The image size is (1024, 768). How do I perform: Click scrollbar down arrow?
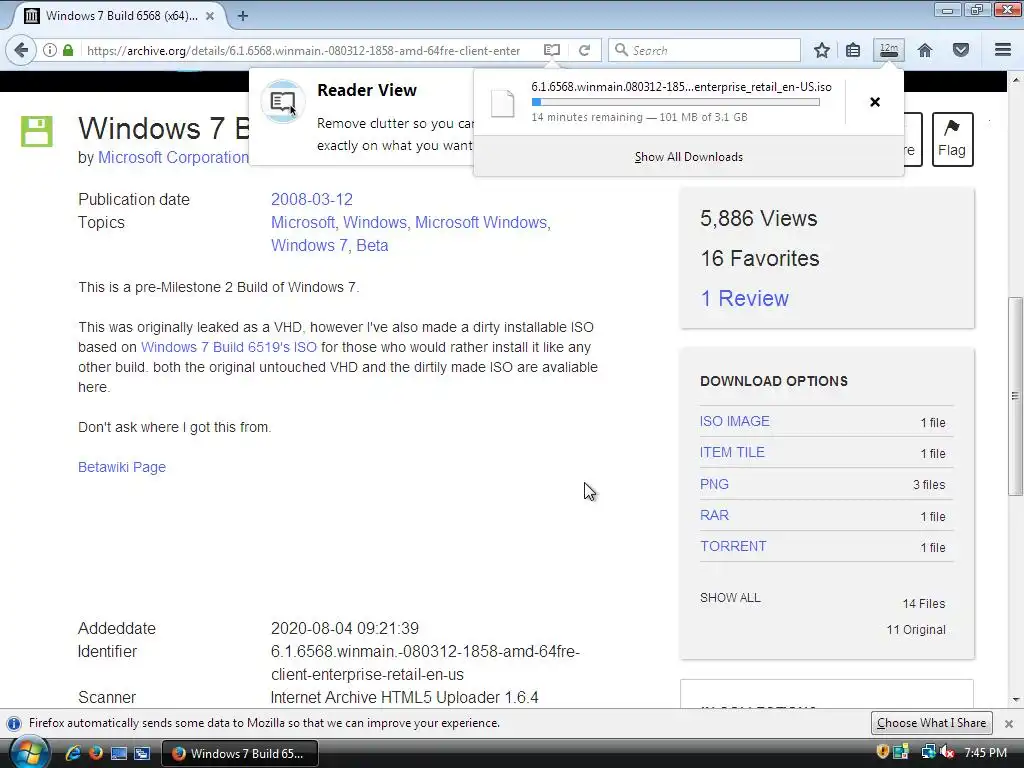1015,700
